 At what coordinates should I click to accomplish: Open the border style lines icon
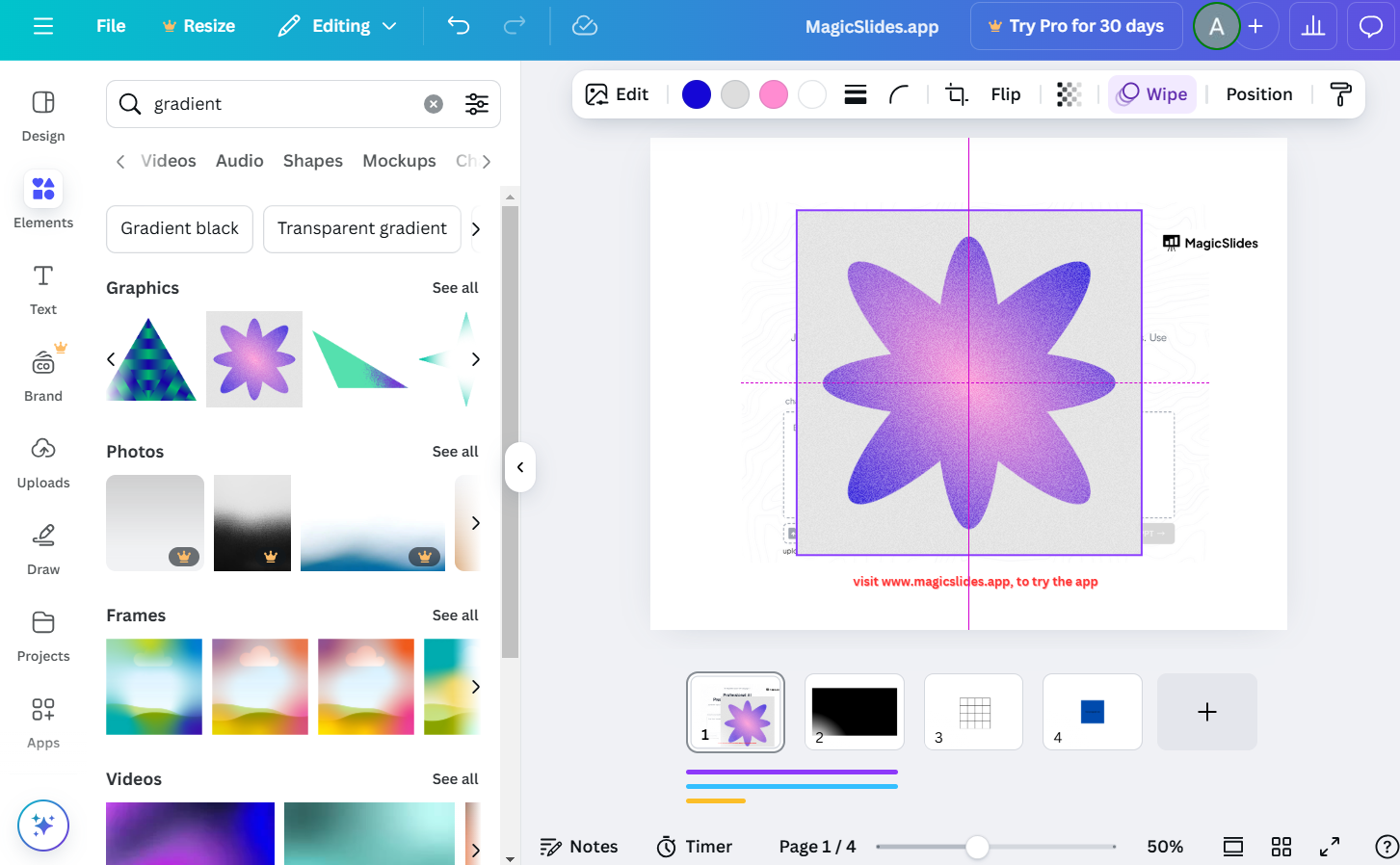856,94
